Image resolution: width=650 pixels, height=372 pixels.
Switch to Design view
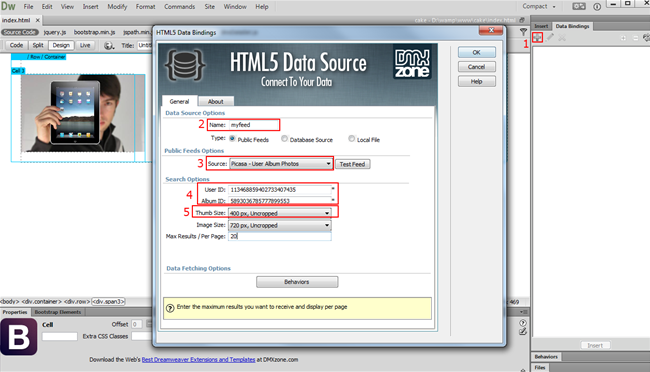61,45
